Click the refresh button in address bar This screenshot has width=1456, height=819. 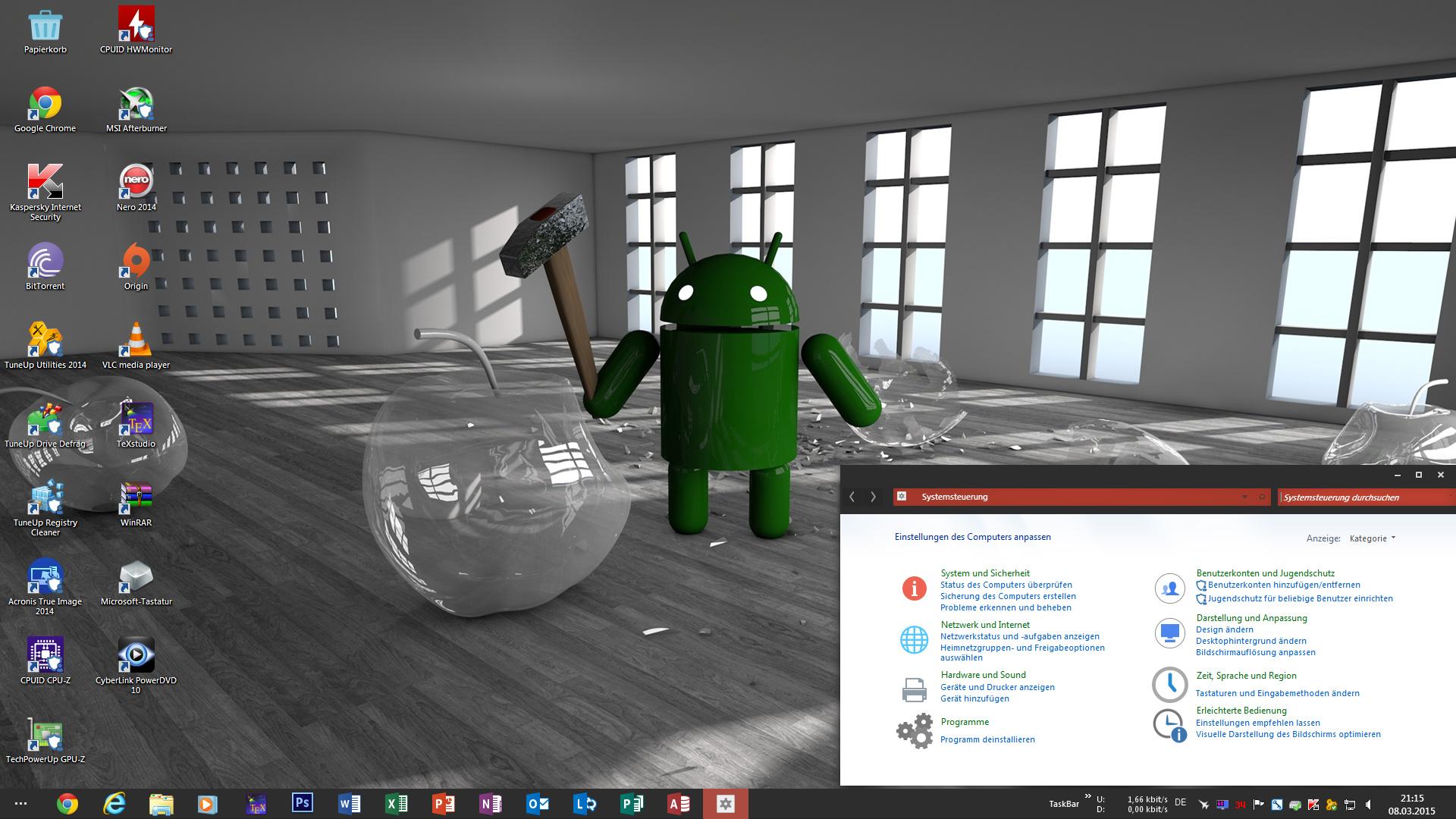point(1262,497)
